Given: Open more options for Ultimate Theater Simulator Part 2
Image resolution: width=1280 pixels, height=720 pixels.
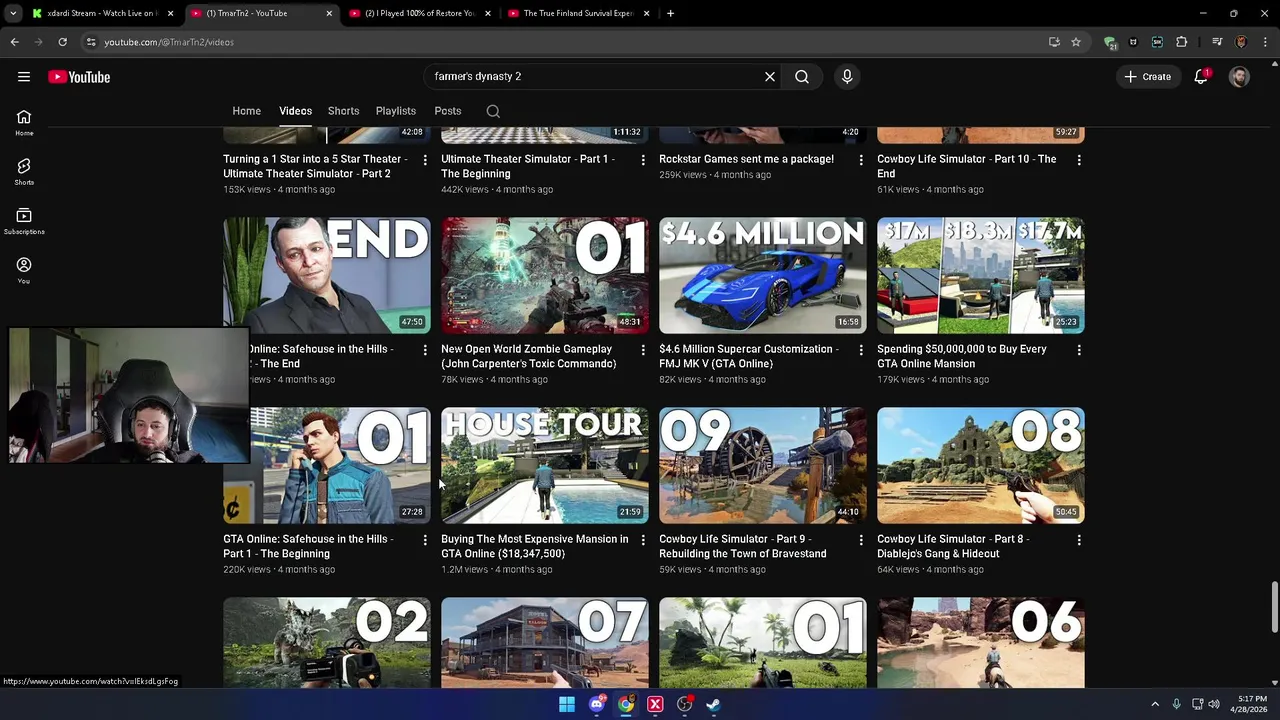Looking at the screenshot, I should click(425, 160).
